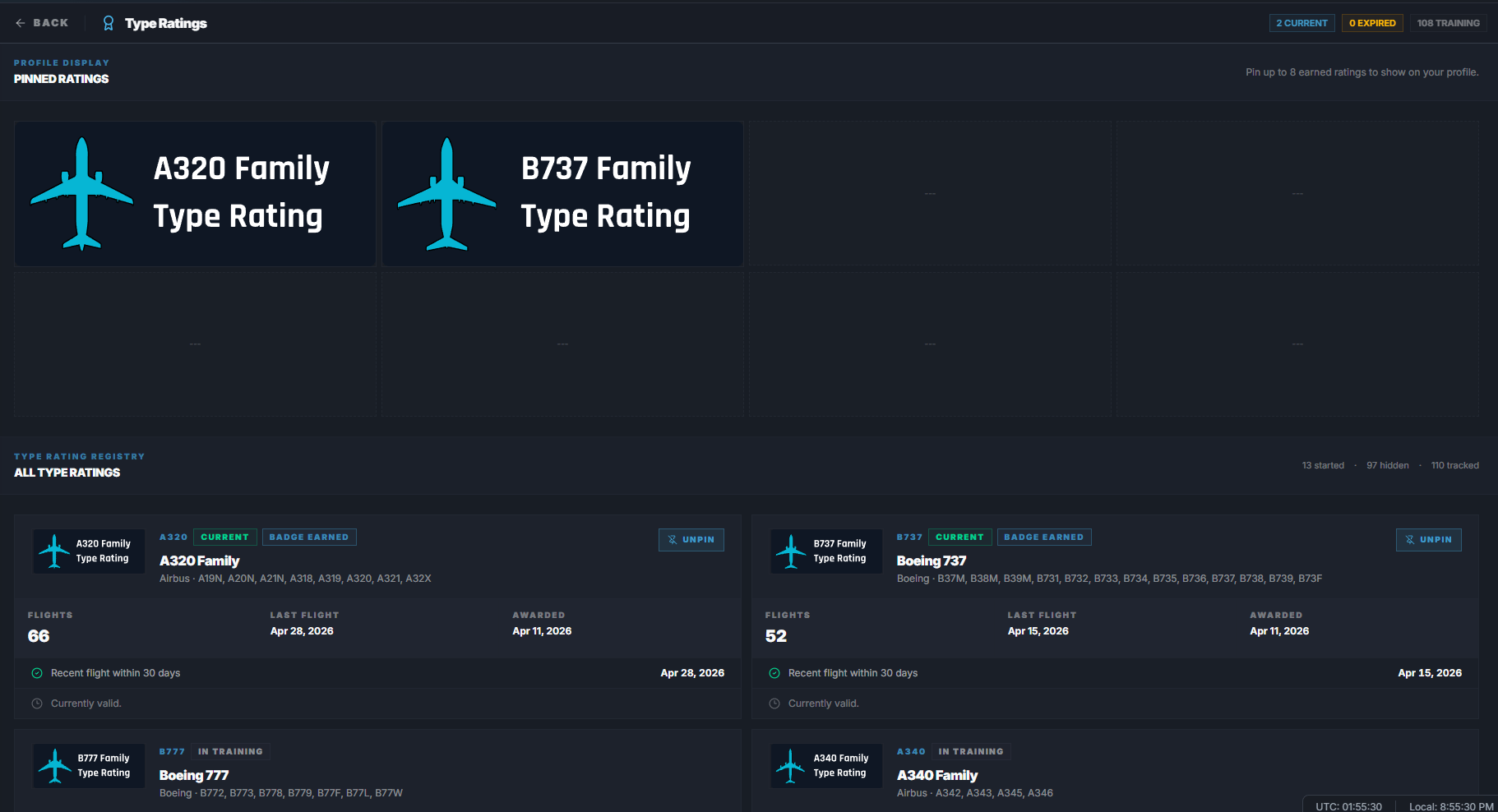
Task: Open the Boeing 737 rating title
Action: click(932, 561)
